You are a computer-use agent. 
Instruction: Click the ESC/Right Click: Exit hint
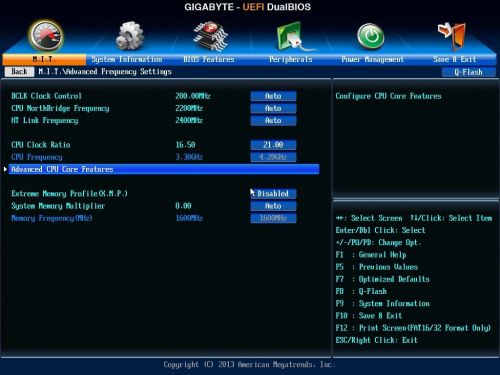pyautogui.click(x=377, y=340)
